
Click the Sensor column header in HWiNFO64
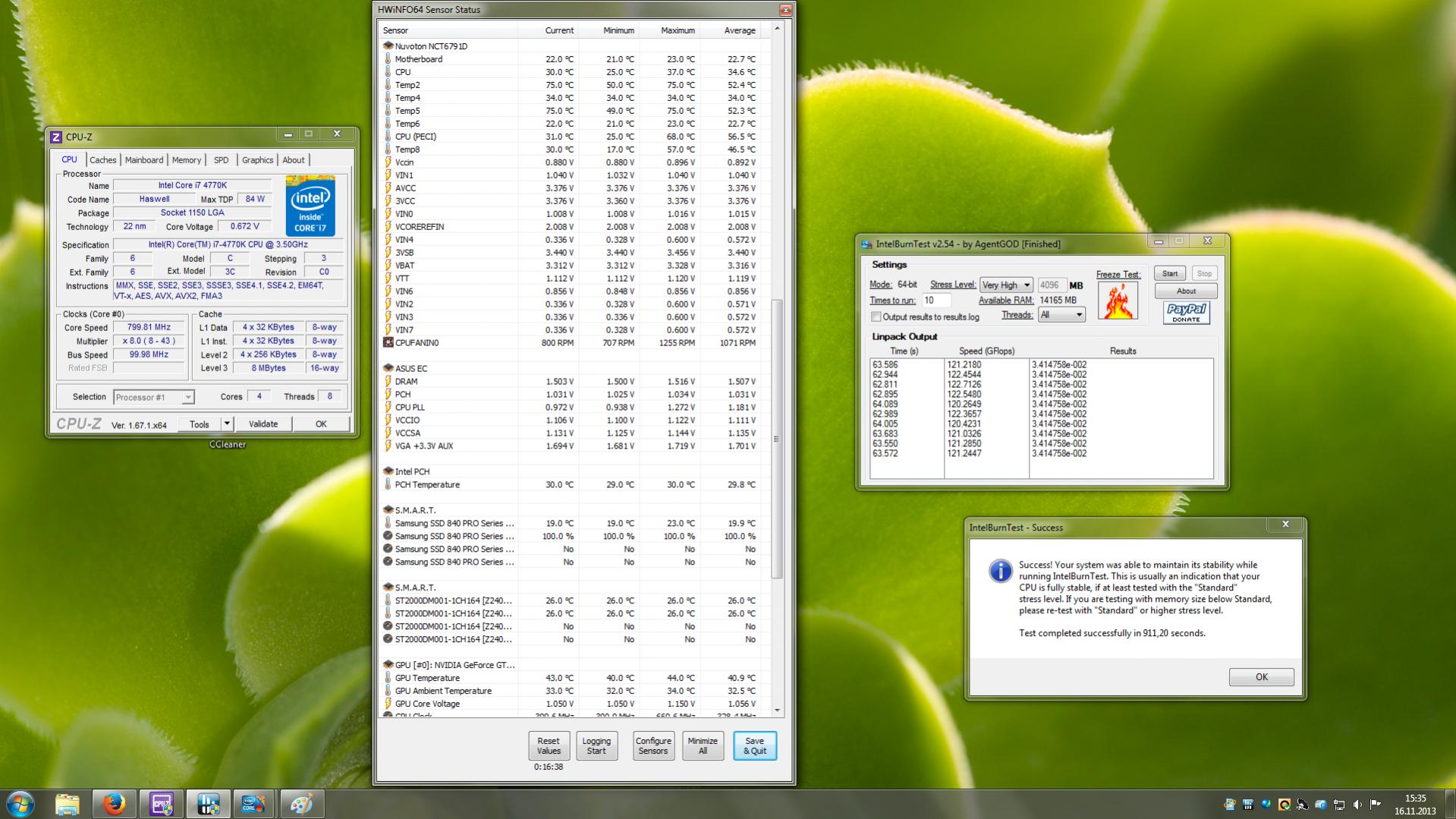[448, 30]
